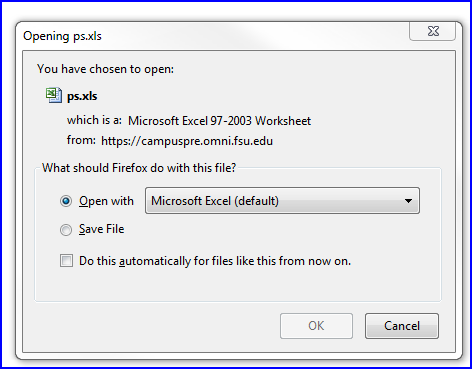This screenshot has height=369, width=472.
Task: Expand the Microsoft Excel (default) dropdown arrow
Action: [408, 201]
